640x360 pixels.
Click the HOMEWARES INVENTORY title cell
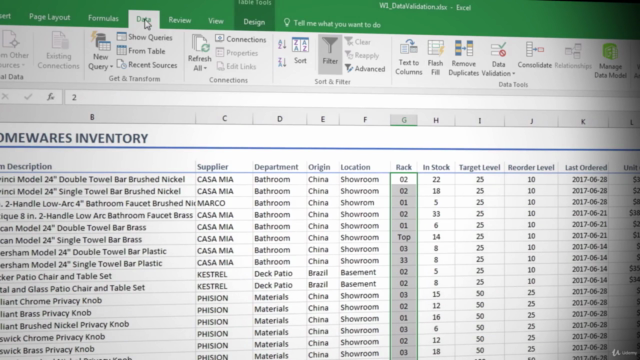click(74, 138)
